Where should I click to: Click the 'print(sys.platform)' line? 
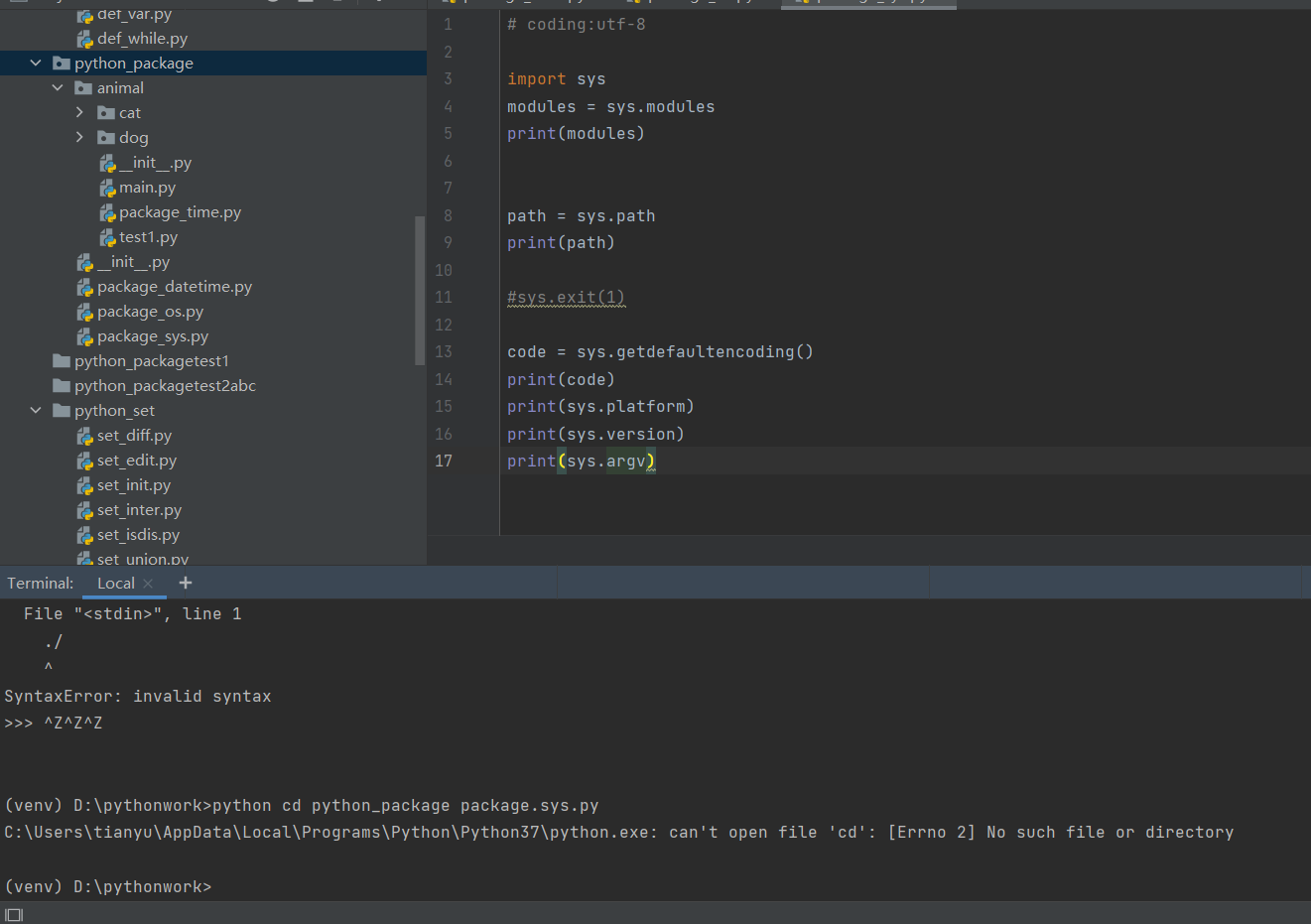click(x=600, y=406)
